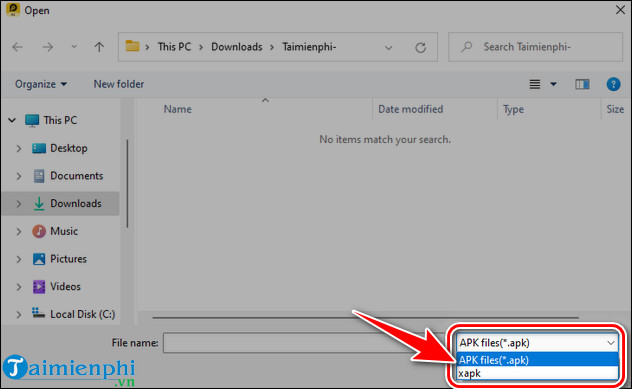Expand the Local Disk (C:) node
The width and height of the screenshot is (632, 389).
(x=19, y=315)
